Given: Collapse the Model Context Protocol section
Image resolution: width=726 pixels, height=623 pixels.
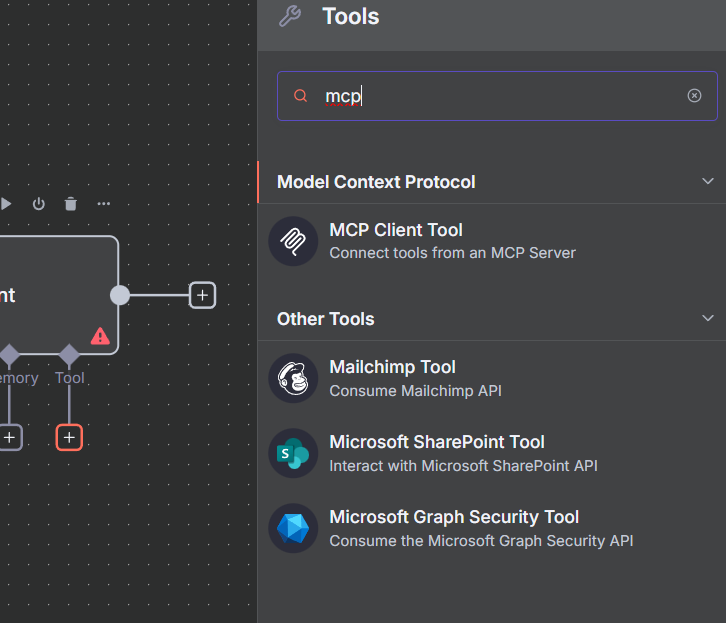Looking at the screenshot, I should [x=707, y=181].
